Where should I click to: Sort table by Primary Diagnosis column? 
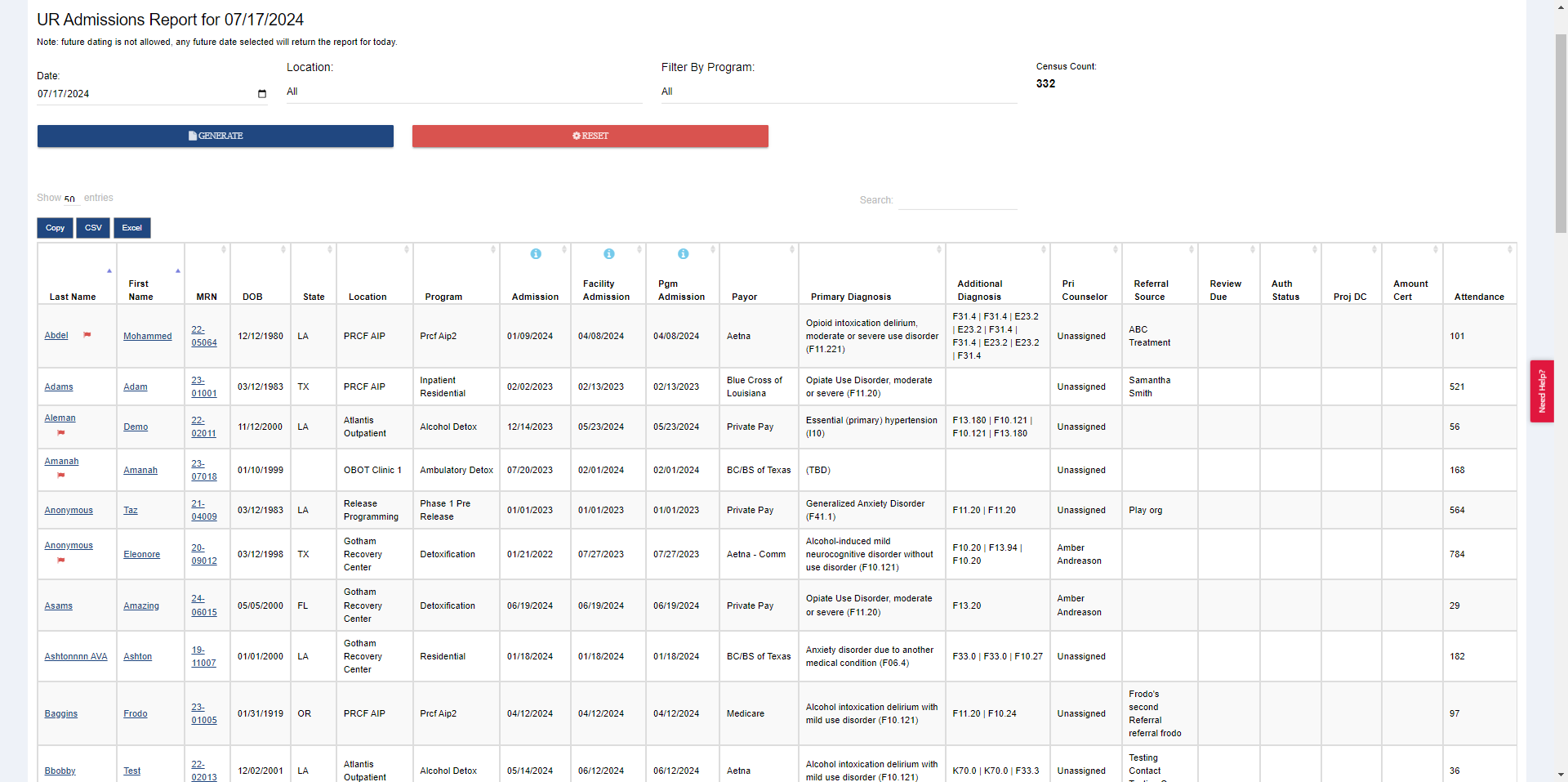[872, 274]
